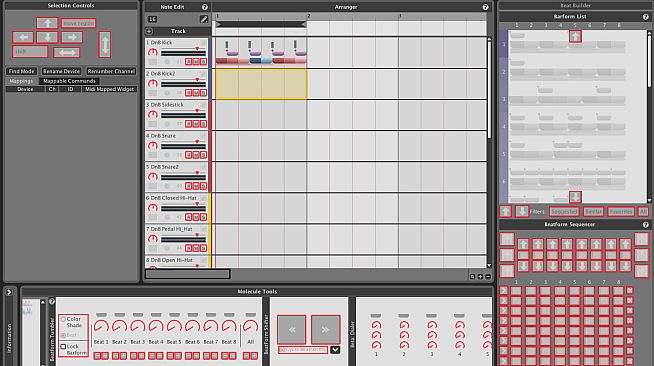
Task: Select the pencil tool in Note Edit
Action: 204,19
